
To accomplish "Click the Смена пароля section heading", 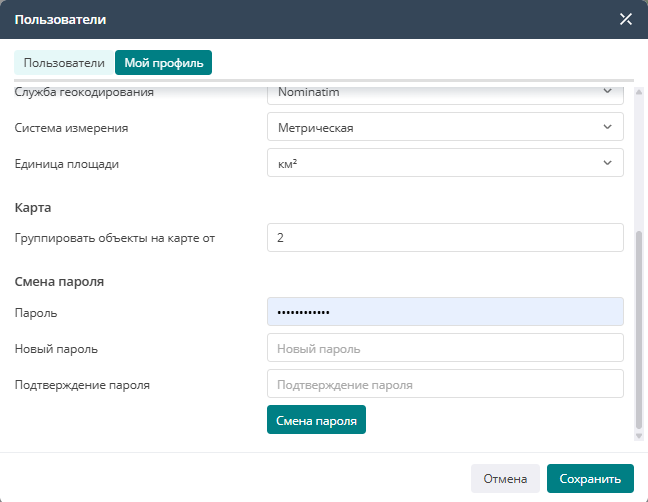I will tap(59, 282).
